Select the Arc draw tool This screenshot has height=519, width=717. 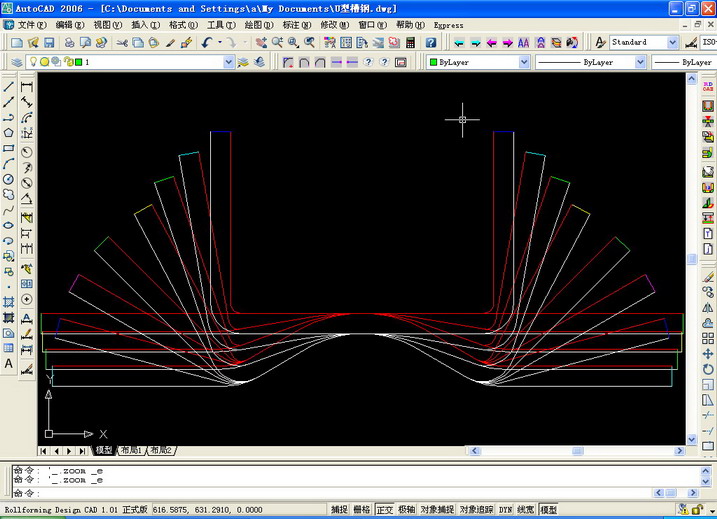(x=9, y=164)
